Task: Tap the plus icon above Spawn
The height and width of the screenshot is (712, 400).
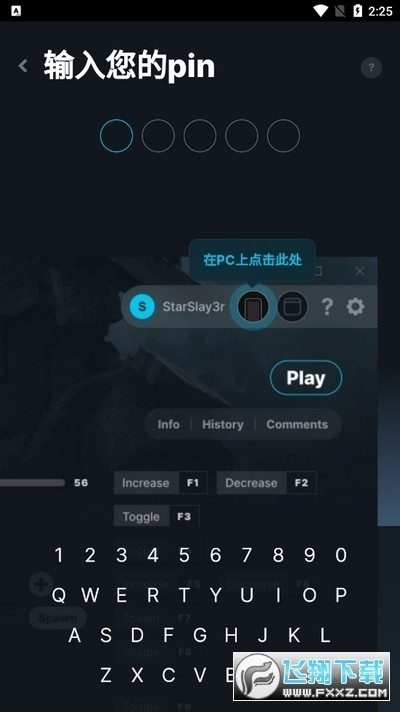Action: 41,584
